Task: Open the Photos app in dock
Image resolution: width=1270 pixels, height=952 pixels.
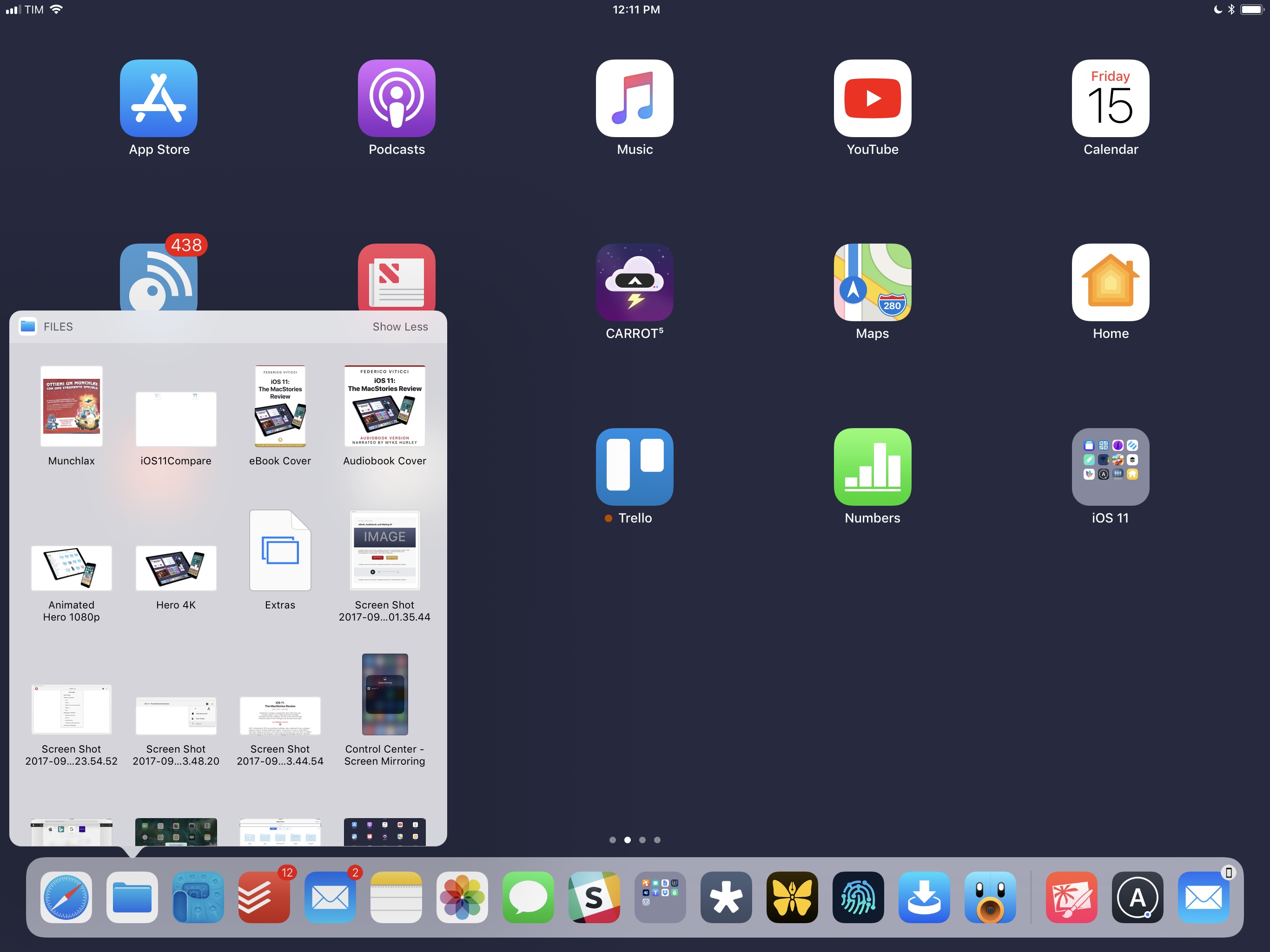Action: point(462,898)
